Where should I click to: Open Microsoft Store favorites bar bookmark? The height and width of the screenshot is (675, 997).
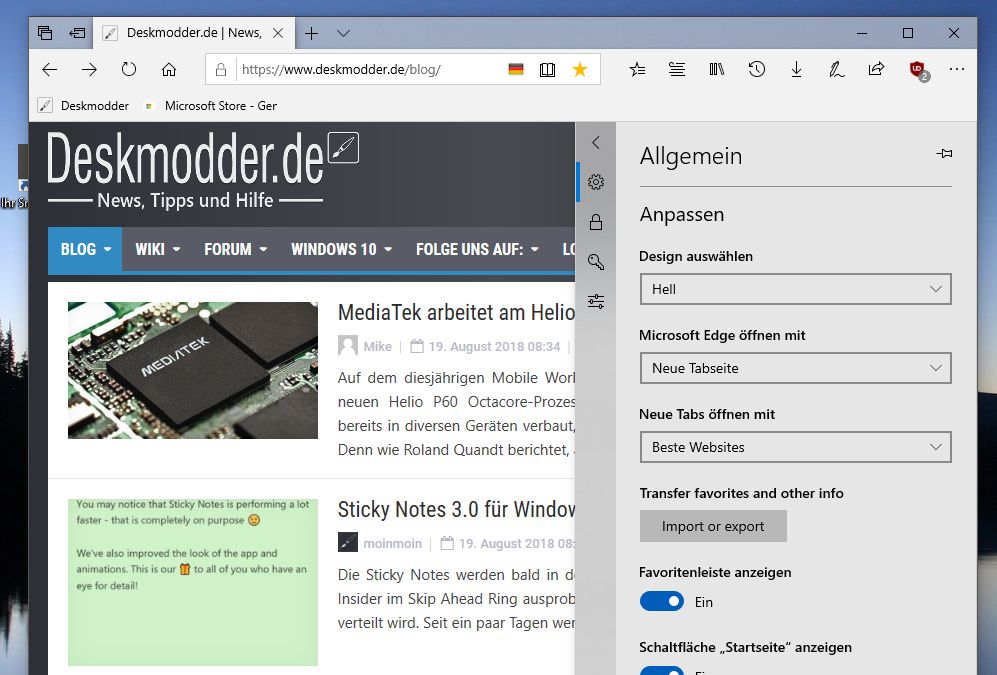(212, 106)
